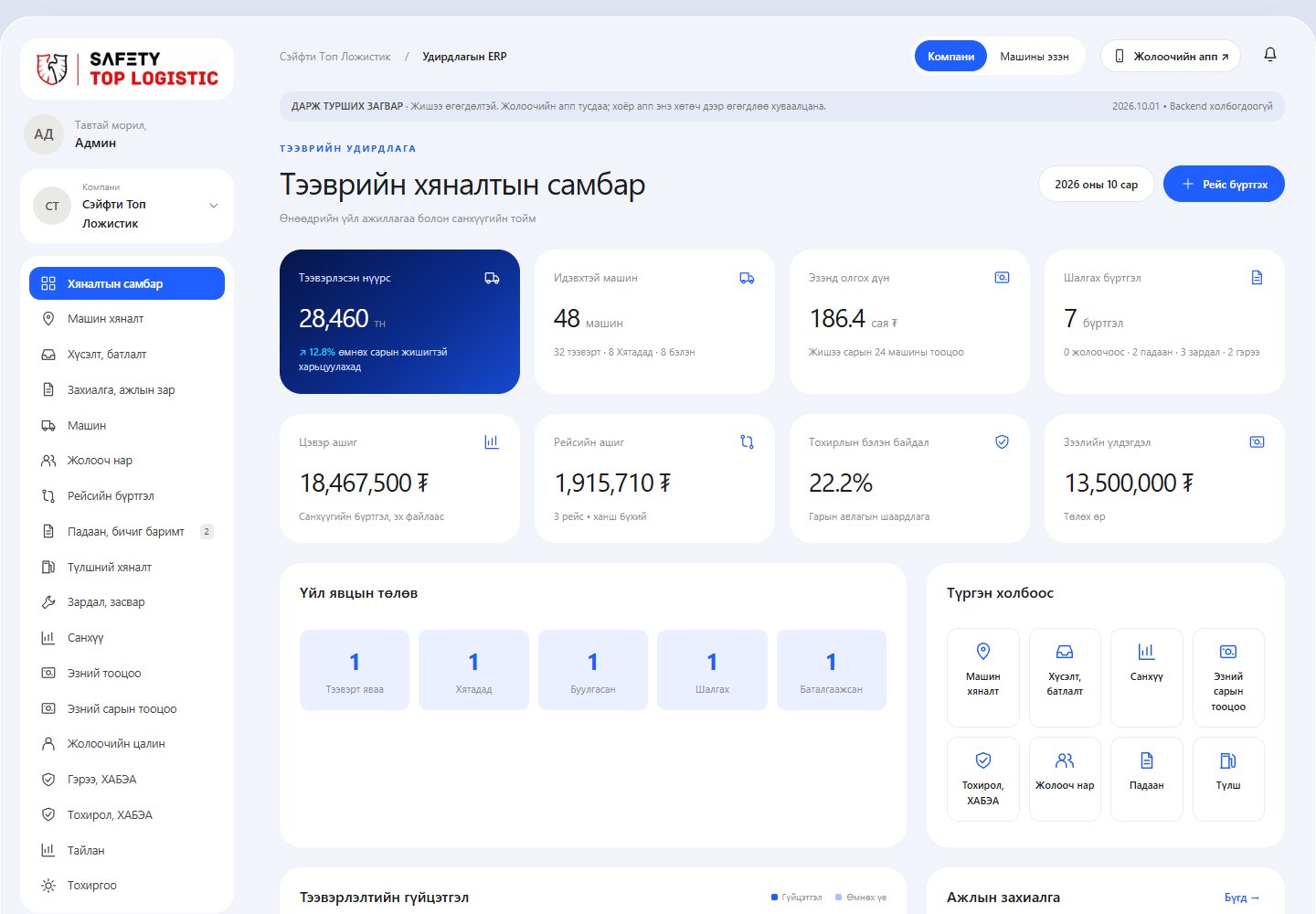Click Сэйфти Топ Ложистик breadcrumb
This screenshot has height=914, width=1316.
(x=335, y=57)
